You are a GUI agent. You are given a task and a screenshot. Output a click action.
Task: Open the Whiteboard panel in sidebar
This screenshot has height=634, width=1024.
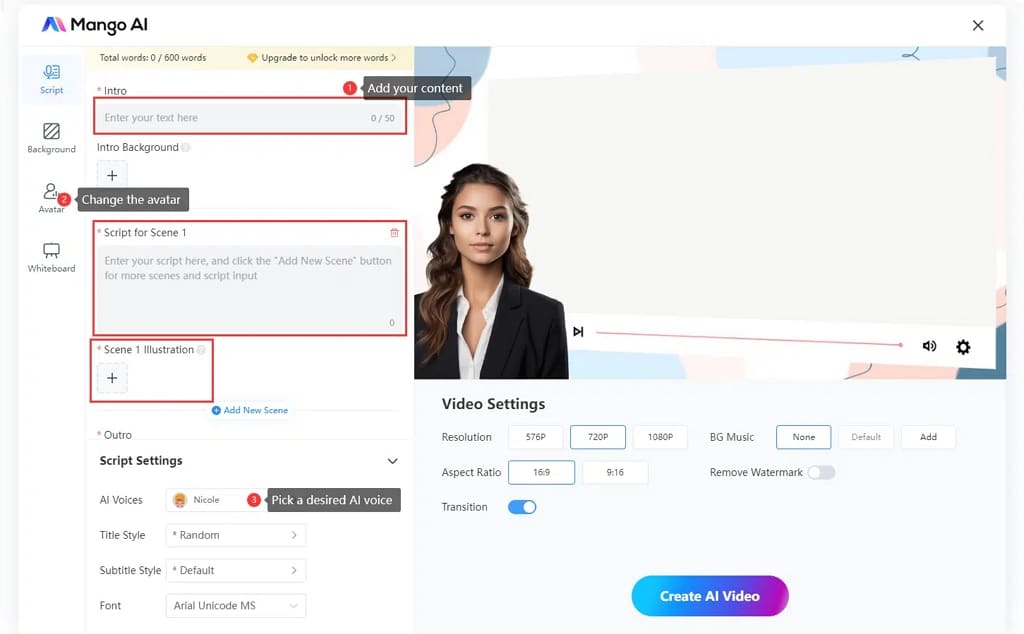(x=52, y=257)
